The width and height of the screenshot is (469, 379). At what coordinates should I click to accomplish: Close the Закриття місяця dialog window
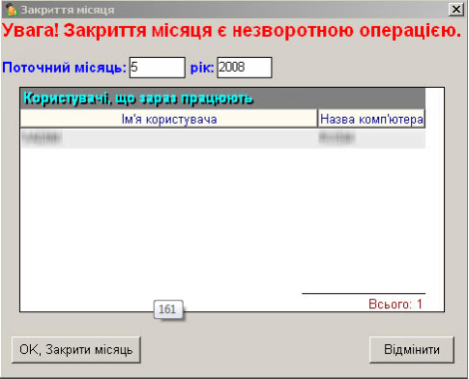(456, 9)
